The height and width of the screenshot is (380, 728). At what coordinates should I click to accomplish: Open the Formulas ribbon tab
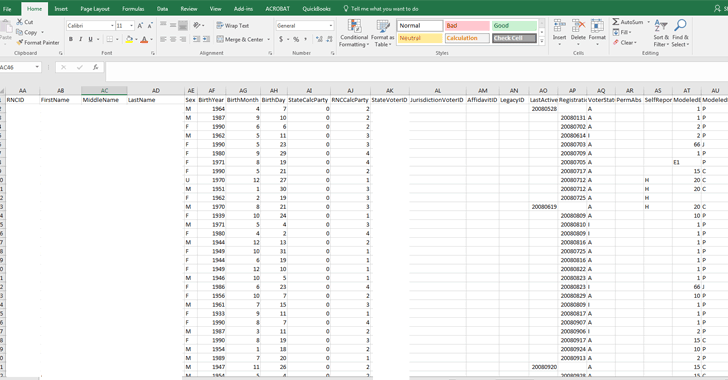[x=133, y=9]
